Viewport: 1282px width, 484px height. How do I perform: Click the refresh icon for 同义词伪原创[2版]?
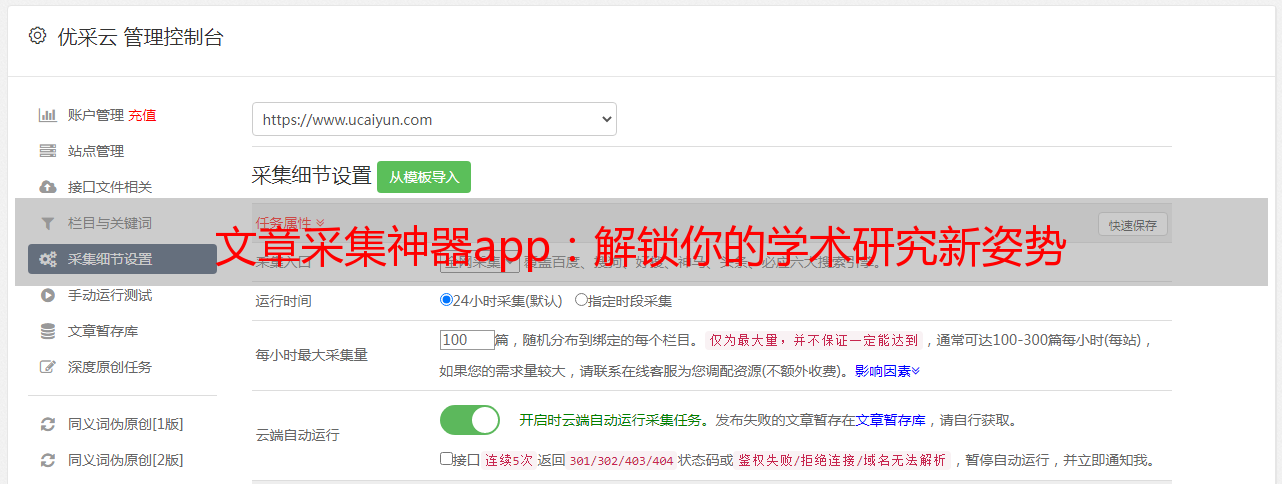click(x=47, y=460)
